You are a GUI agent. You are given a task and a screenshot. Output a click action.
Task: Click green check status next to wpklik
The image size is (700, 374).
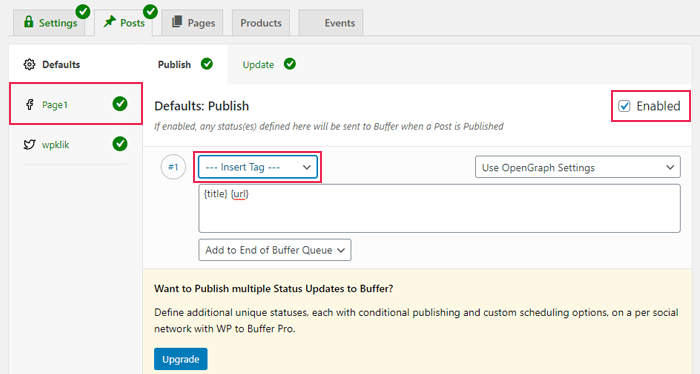(x=120, y=144)
